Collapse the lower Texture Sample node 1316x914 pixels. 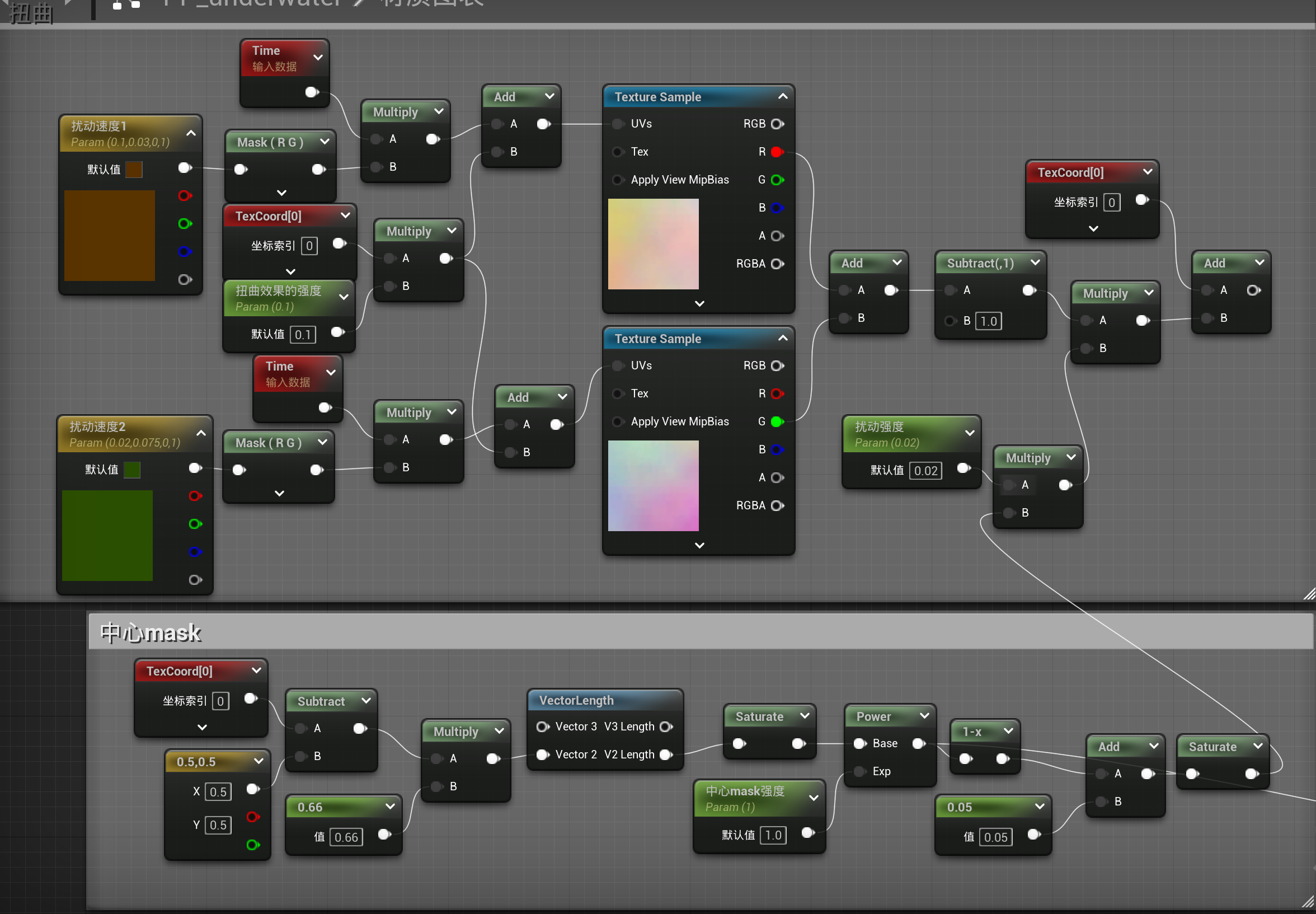click(783, 339)
